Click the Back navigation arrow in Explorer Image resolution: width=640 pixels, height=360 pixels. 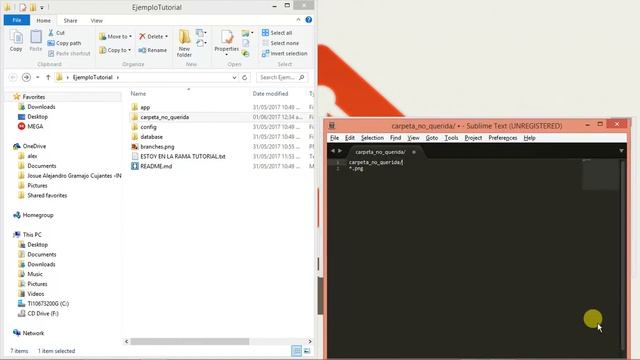click(x=13, y=77)
